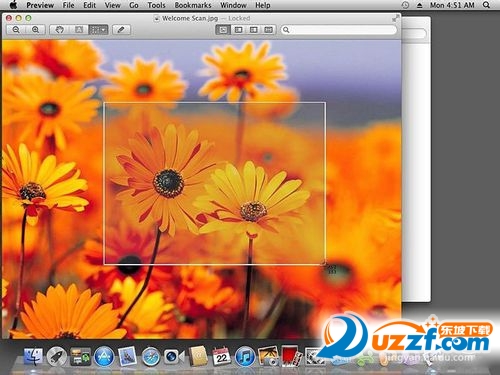This screenshot has width=500, height=375.
Task: Open the Apple menu
Action: pos(13,5)
